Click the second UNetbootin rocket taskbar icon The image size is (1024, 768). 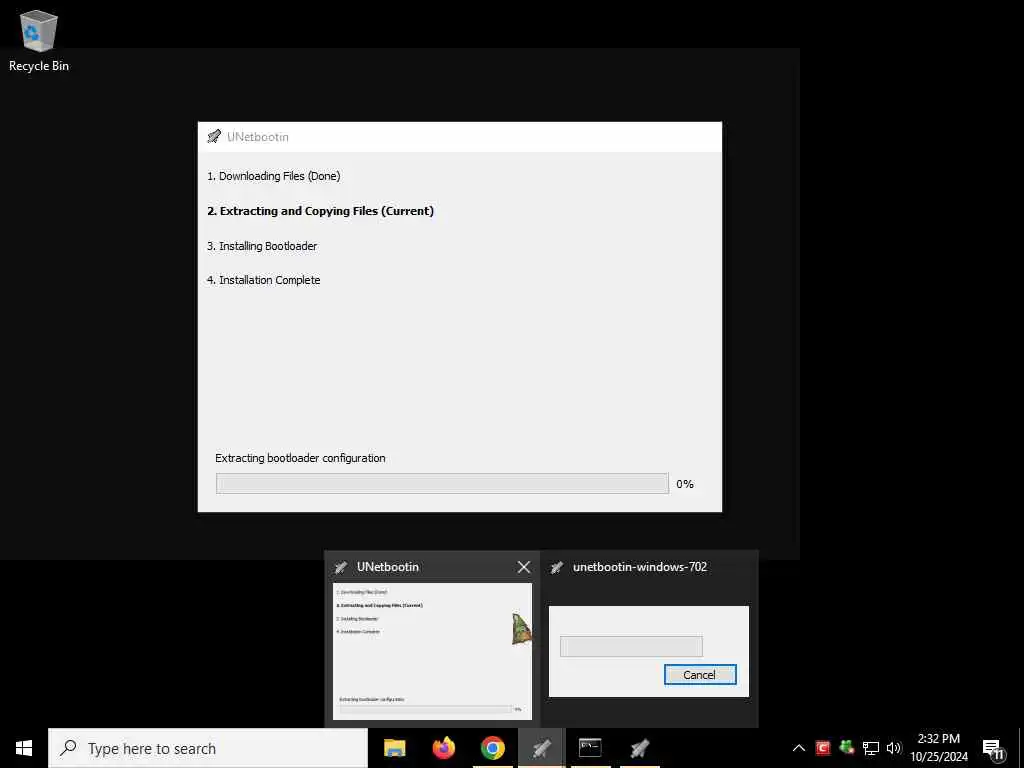point(639,748)
